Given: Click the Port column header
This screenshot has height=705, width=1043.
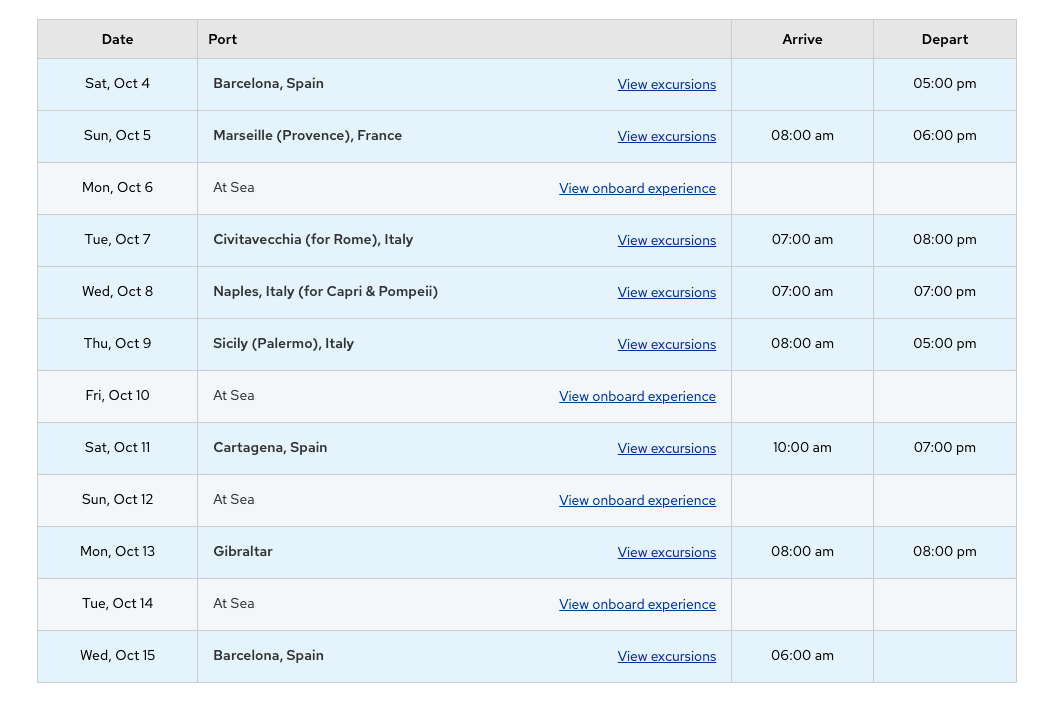Looking at the screenshot, I should (223, 39).
